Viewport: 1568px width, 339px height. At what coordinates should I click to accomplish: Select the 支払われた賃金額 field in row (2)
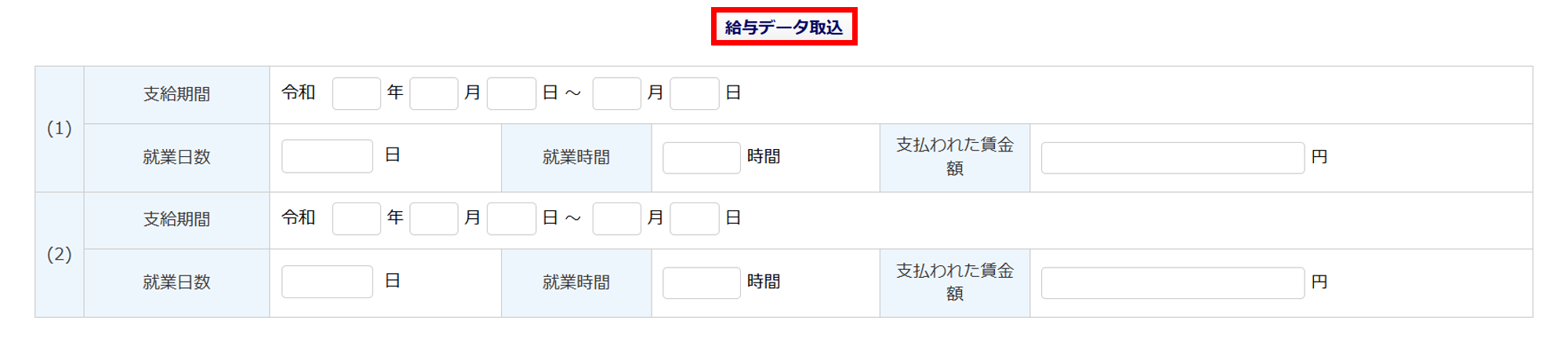[1172, 282]
